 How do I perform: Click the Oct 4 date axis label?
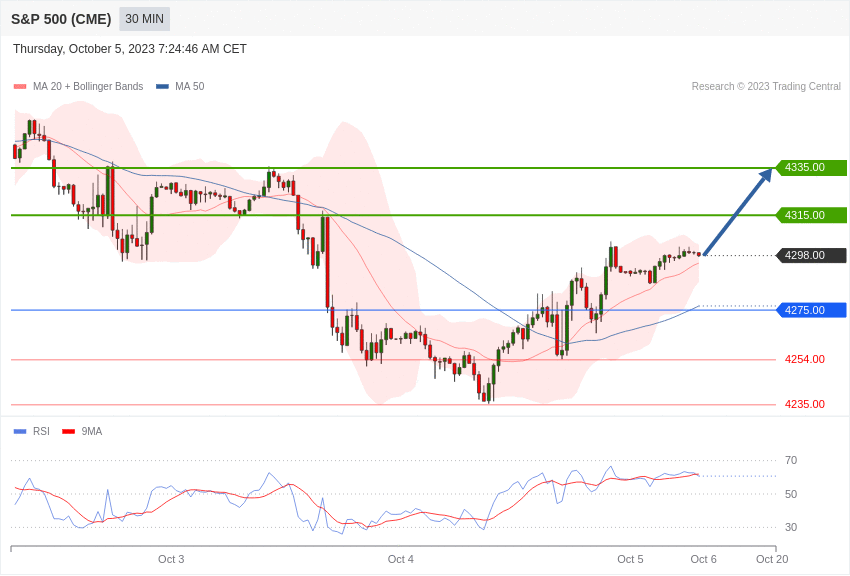pos(401,559)
